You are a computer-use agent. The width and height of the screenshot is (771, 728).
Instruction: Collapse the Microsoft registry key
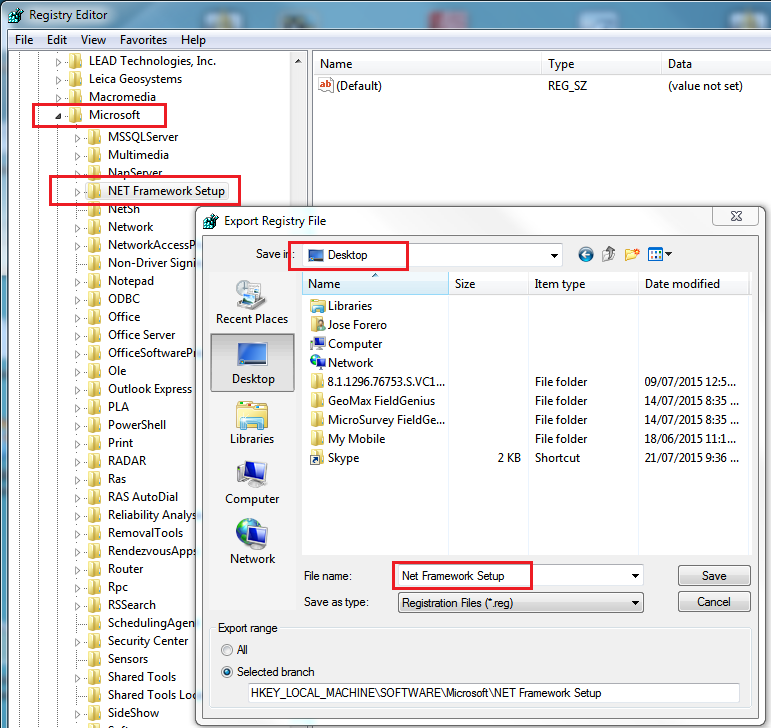[58, 116]
